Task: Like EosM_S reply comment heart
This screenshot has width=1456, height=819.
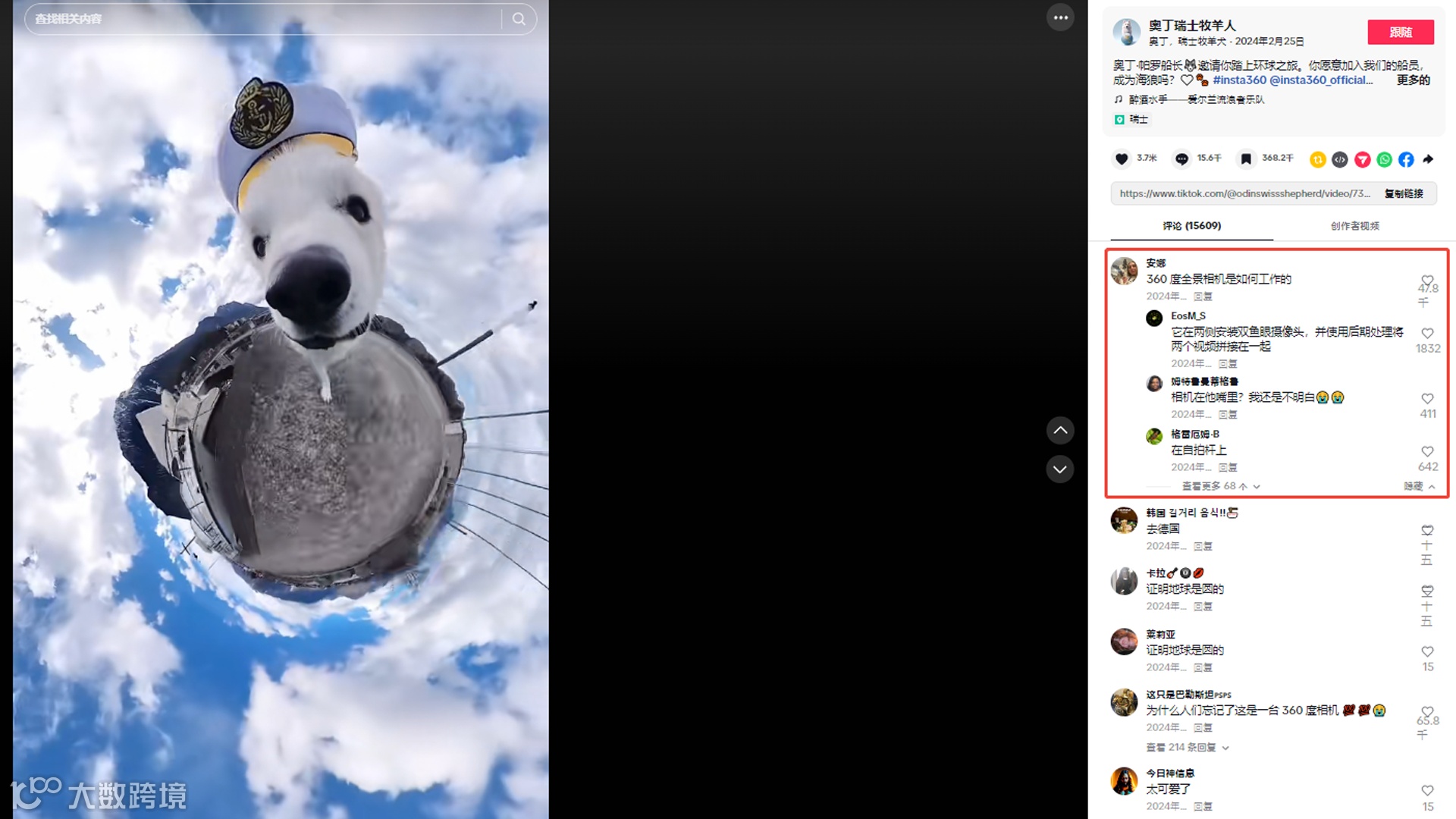Action: pyautogui.click(x=1427, y=333)
